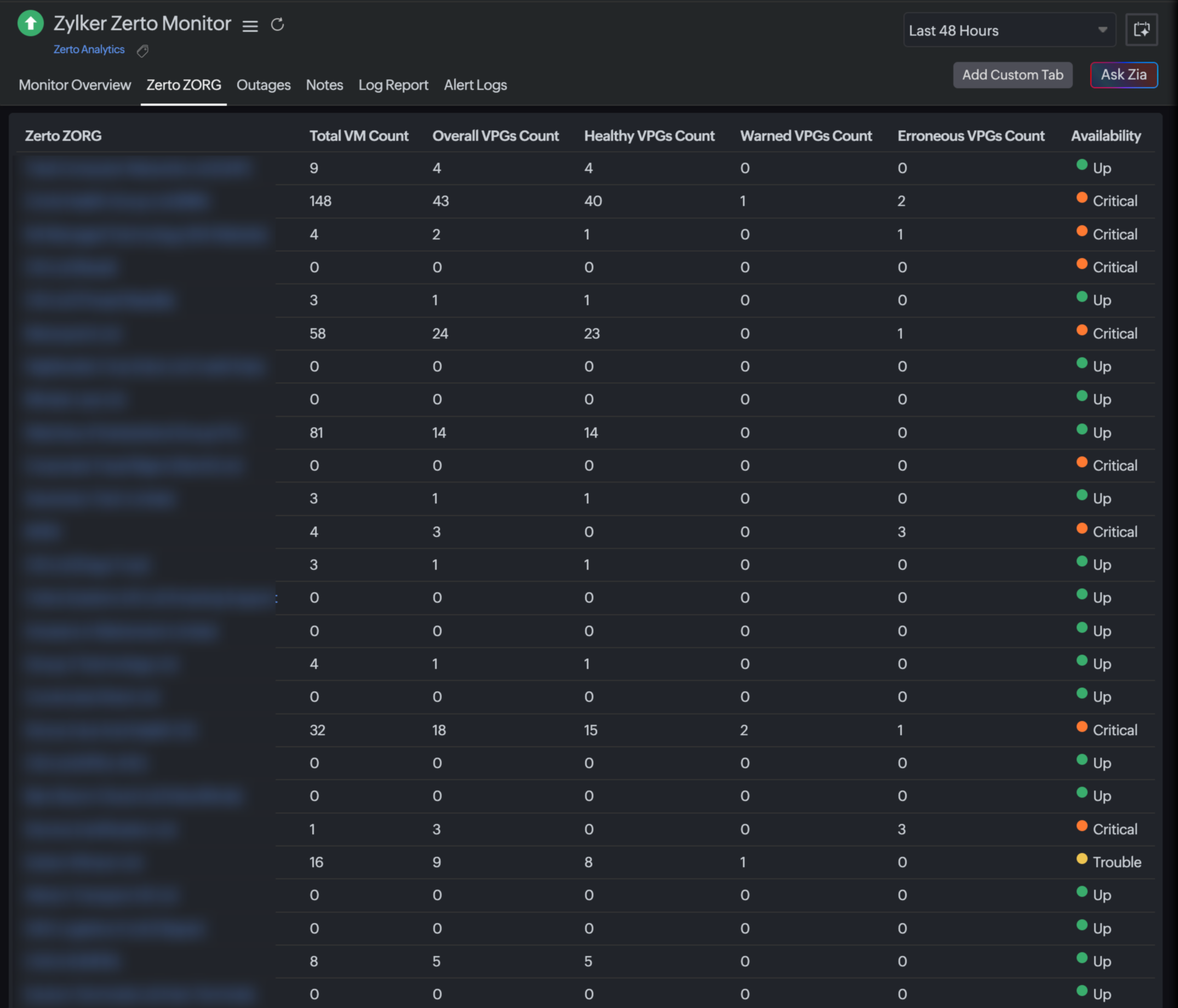The width and height of the screenshot is (1178, 1008).
Task: Follow the Zerto Analytics link
Action: pos(89,49)
